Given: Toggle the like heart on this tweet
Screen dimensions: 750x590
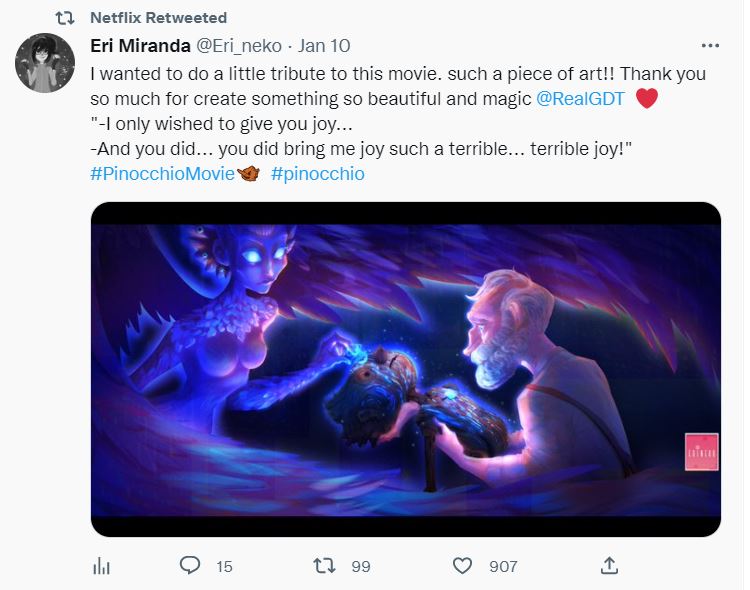Looking at the screenshot, I should 462,566.
